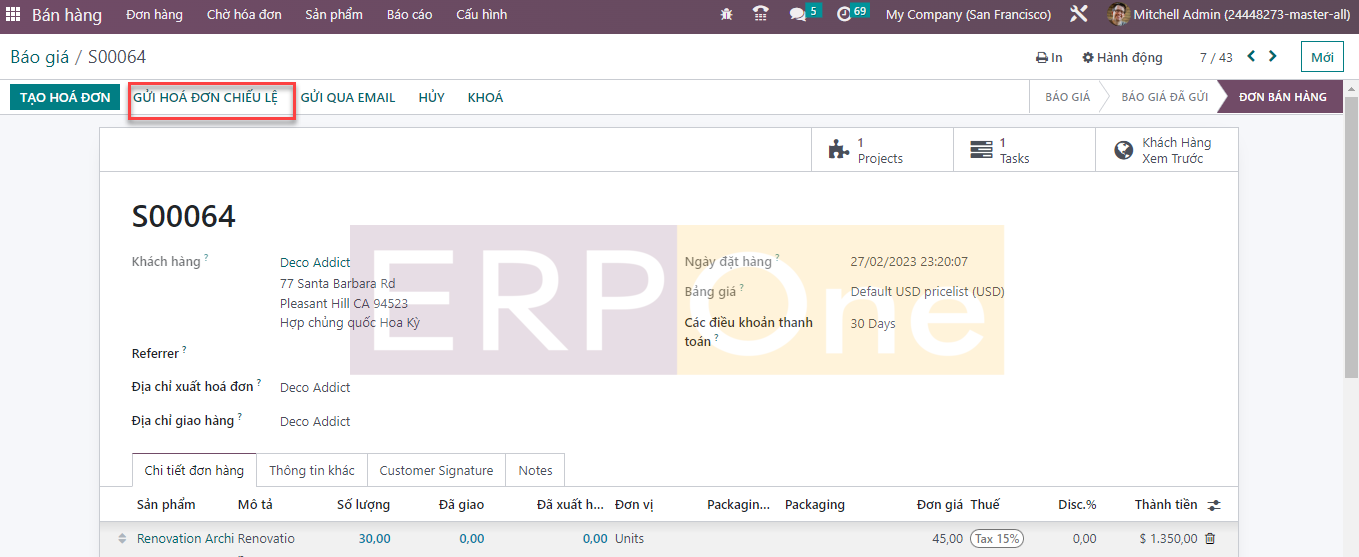Open the VoIP phone icon
Viewport: 1359px width, 557px height.
point(761,15)
